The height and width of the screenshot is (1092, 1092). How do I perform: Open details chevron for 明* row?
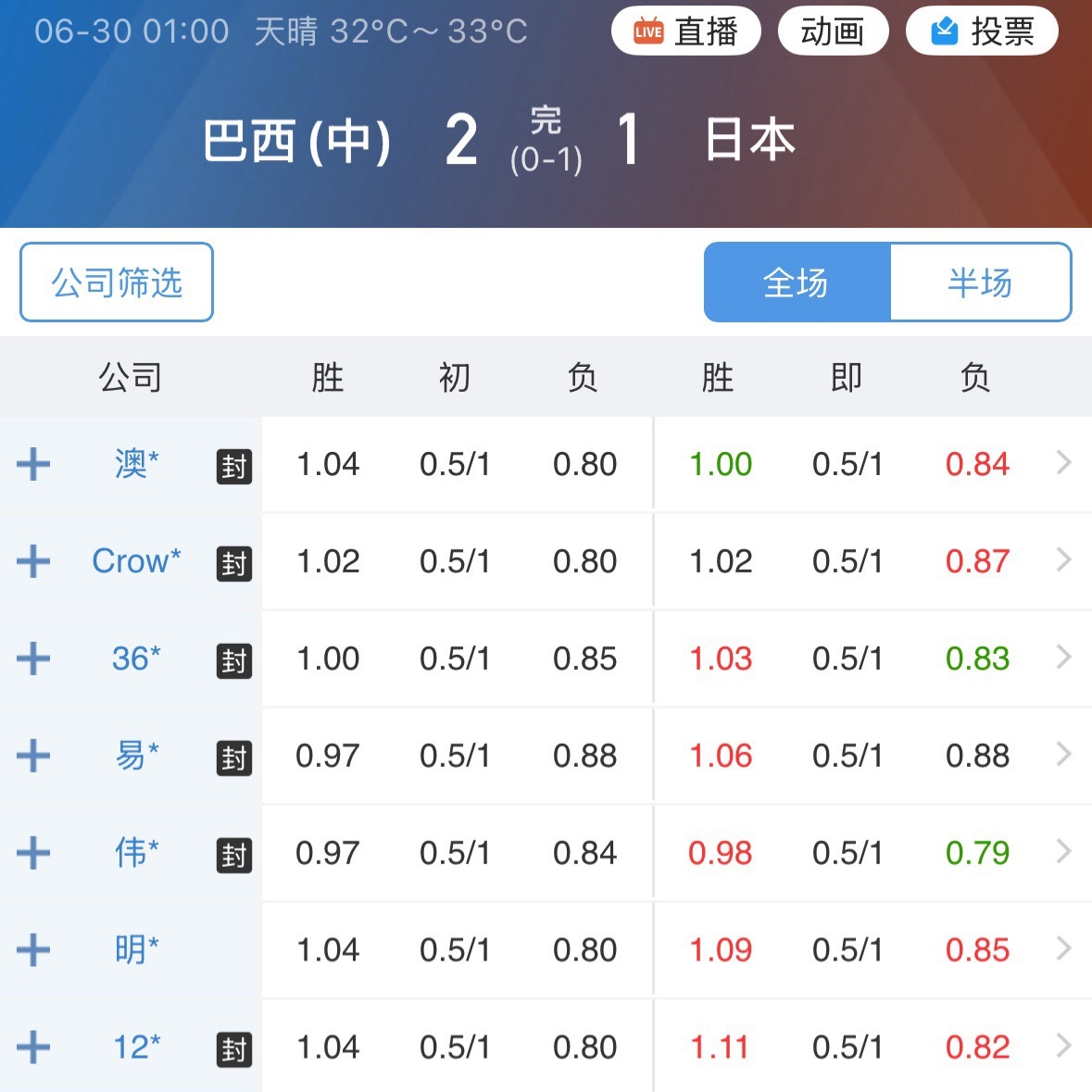click(x=1063, y=948)
